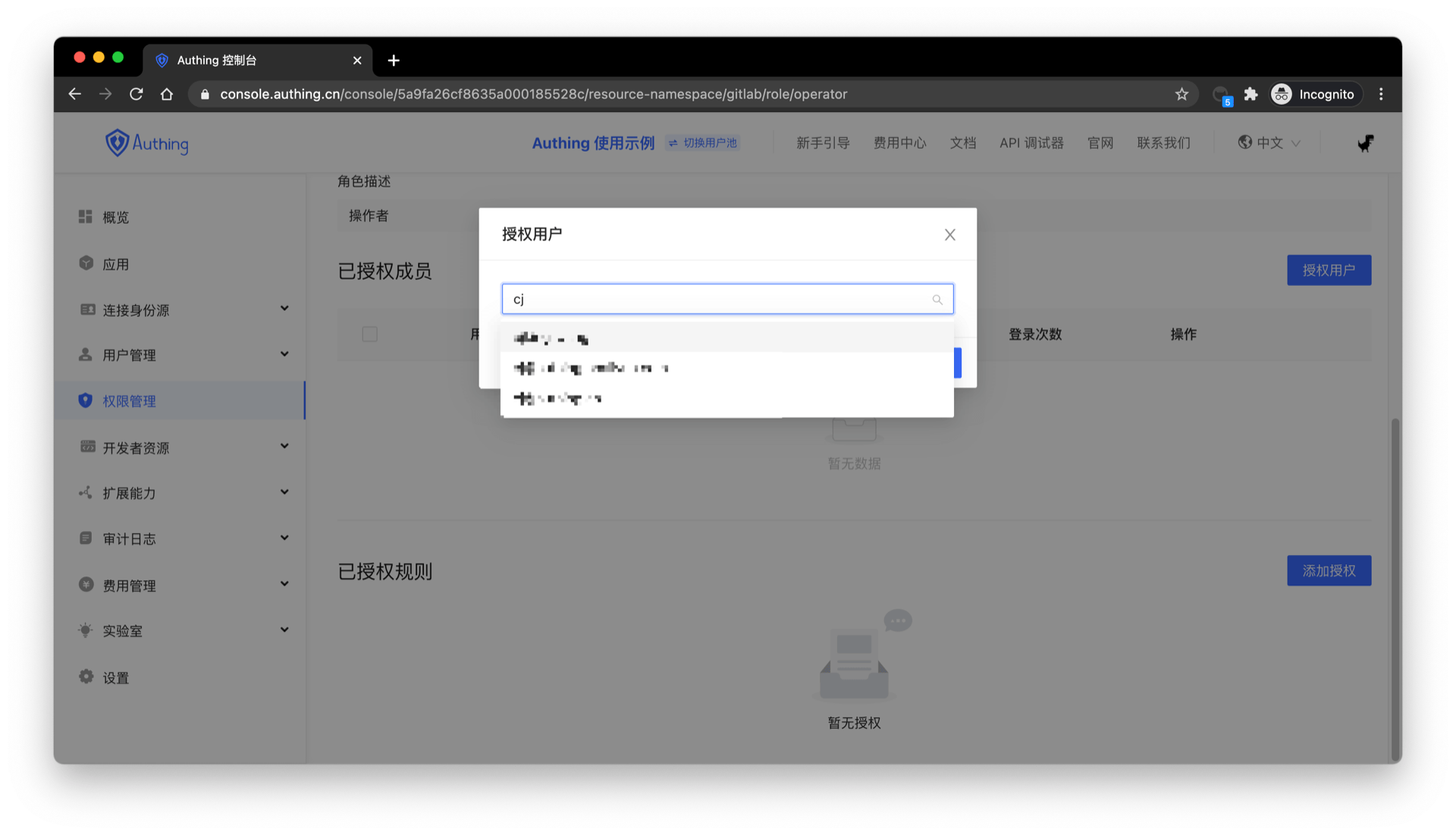Bookmark this page with star icon
The image size is (1456, 835).
(1181, 94)
